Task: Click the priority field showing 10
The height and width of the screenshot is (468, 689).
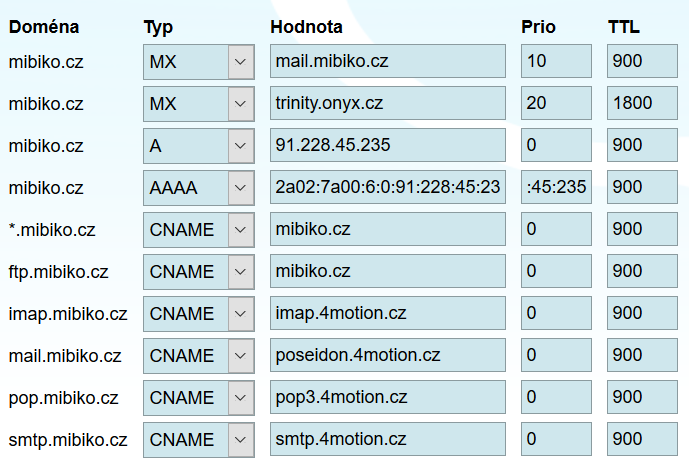Action: coord(557,62)
